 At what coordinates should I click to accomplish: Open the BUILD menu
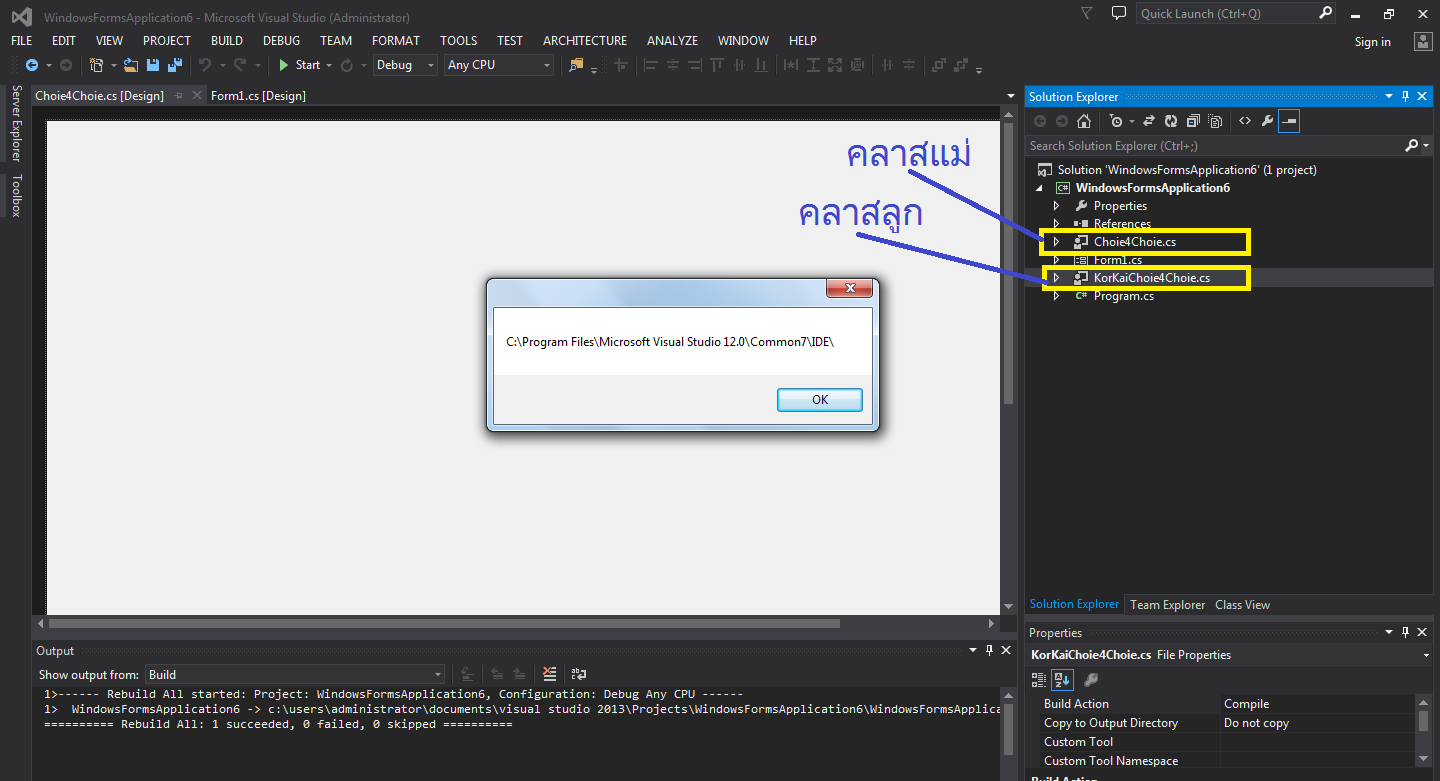pyautogui.click(x=227, y=41)
